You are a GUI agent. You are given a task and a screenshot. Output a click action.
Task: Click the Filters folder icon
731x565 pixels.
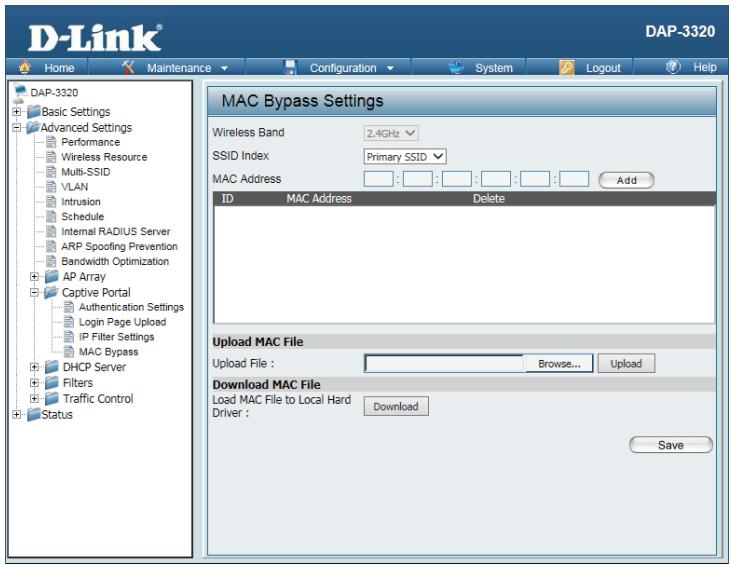click(x=52, y=383)
